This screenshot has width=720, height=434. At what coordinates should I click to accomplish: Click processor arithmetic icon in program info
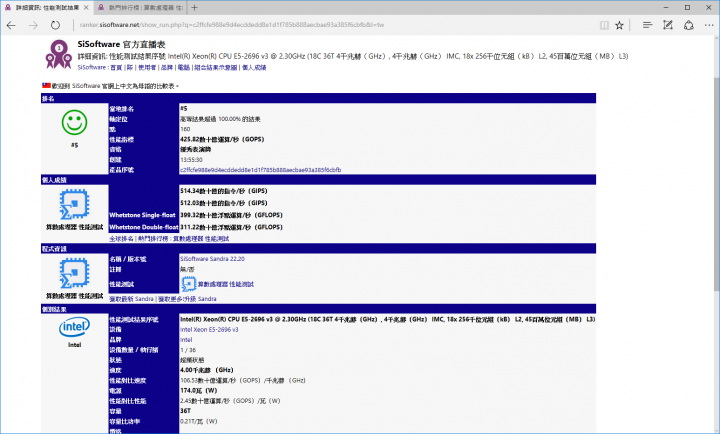tap(74, 273)
